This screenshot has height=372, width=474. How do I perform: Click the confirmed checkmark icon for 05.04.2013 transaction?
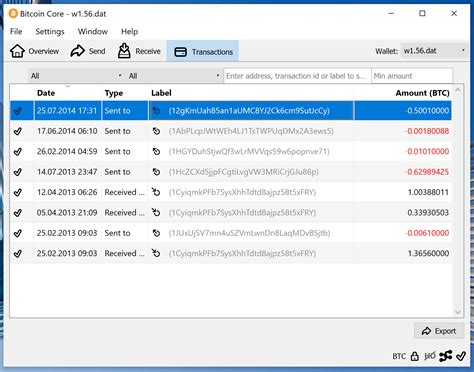pyautogui.click(x=18, y=213)
